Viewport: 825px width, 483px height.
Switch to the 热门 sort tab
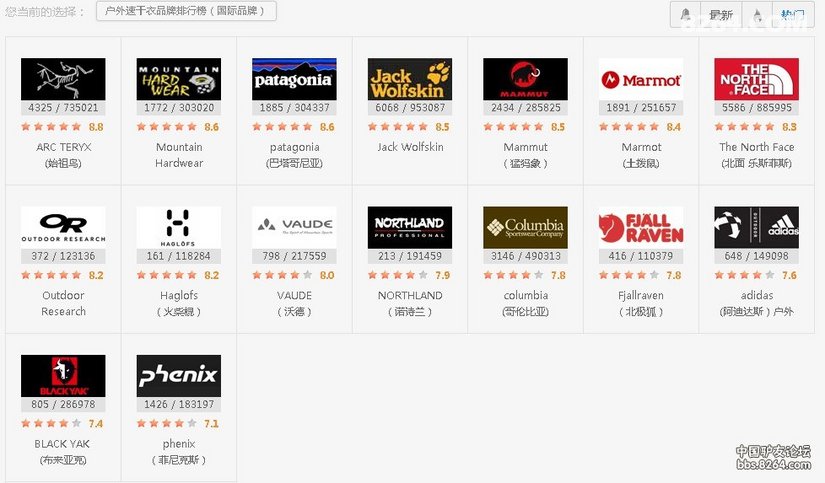(792, 15)
